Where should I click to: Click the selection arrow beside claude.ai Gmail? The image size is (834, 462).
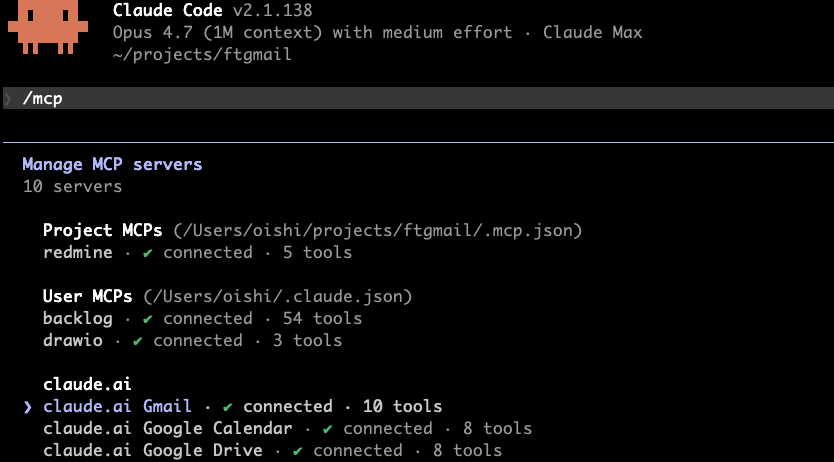click(28, 407)
